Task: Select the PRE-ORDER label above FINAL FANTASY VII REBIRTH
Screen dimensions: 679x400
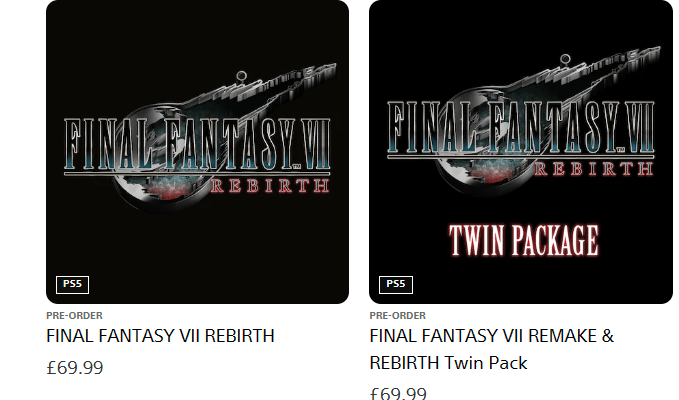Action: [x=74, y=316]
